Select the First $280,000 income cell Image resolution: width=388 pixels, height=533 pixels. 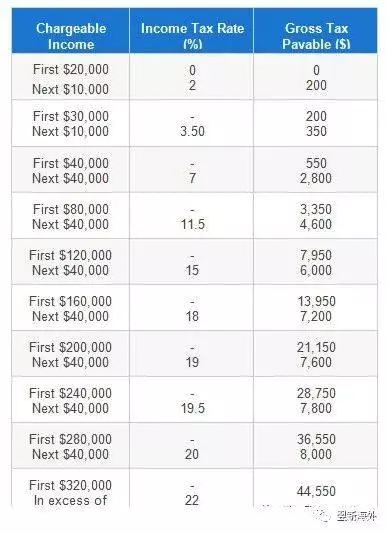(x=70, y=439)
